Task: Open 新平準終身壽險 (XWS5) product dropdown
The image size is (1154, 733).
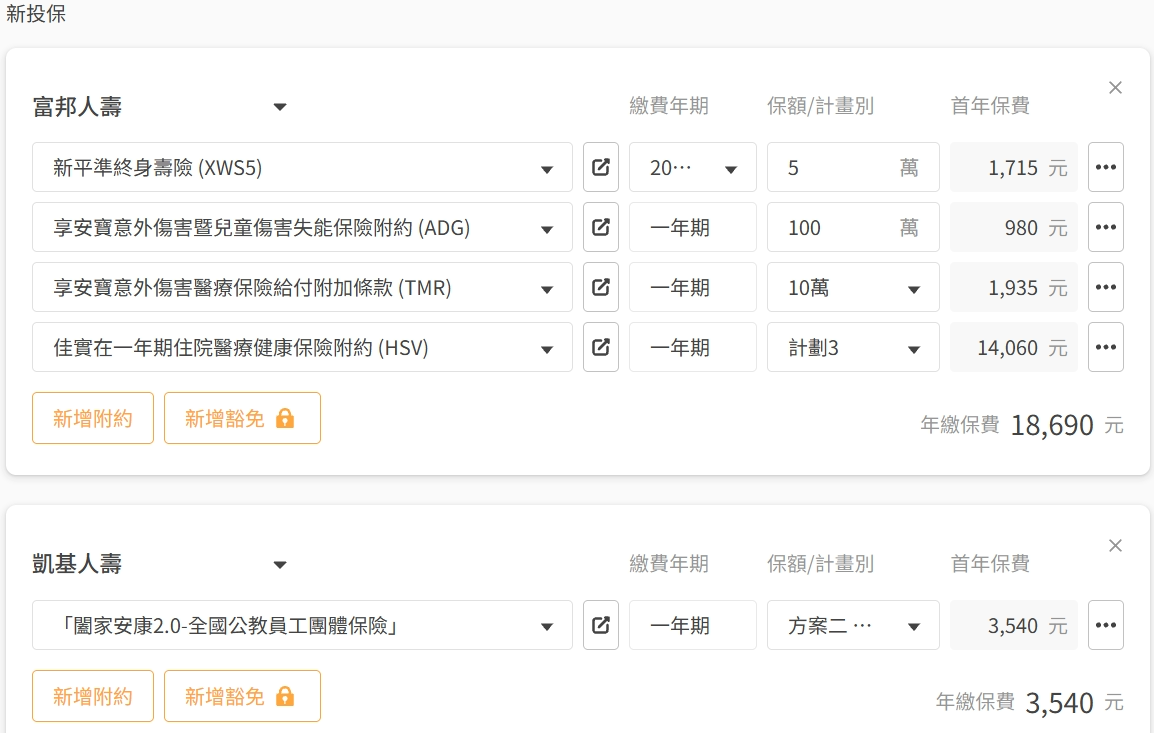Action: click(x=302, y=167)
